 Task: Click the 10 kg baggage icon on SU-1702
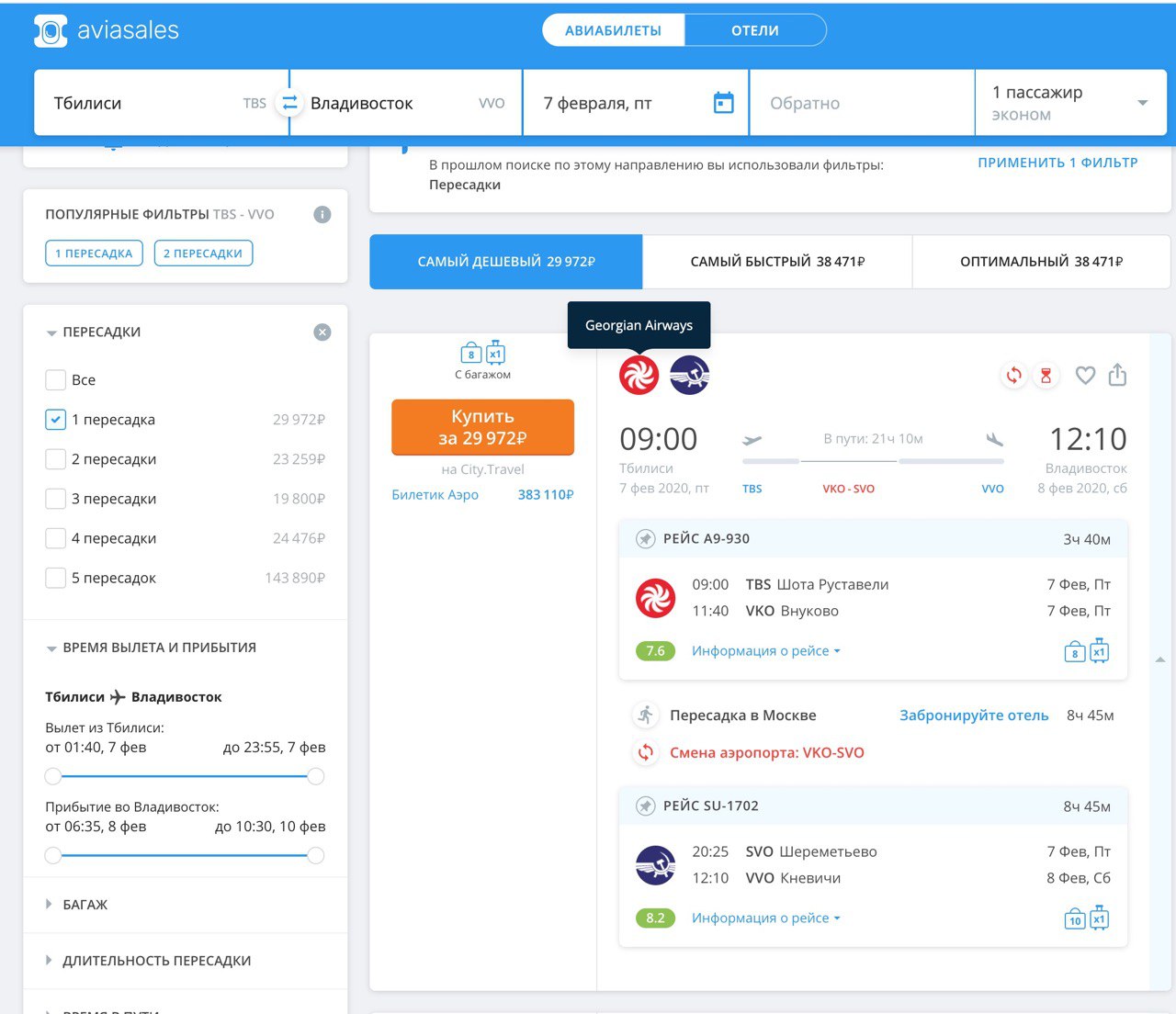1075,919
